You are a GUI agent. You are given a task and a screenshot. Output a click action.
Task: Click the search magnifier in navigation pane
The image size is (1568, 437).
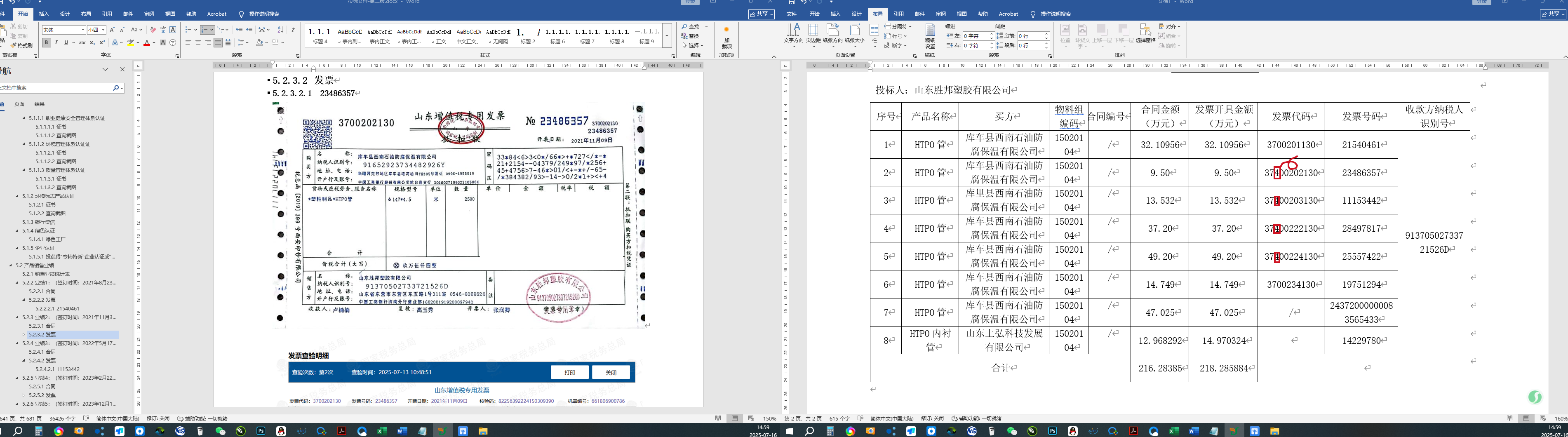[x=116, y=88]
